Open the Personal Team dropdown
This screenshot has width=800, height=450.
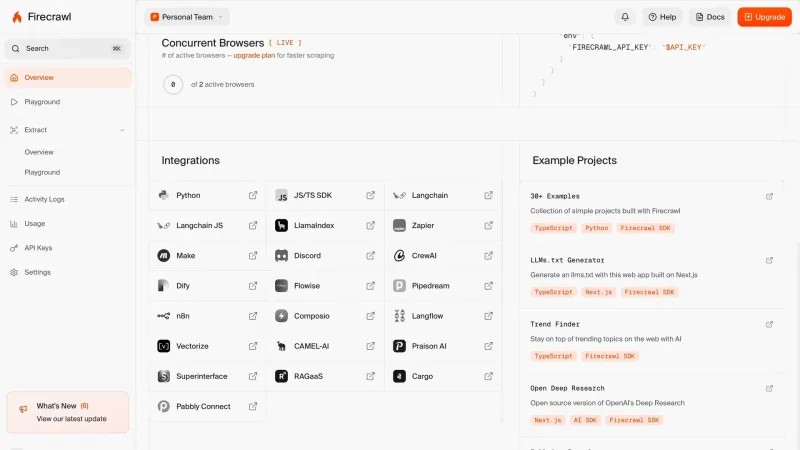click(x=187, y=17)
